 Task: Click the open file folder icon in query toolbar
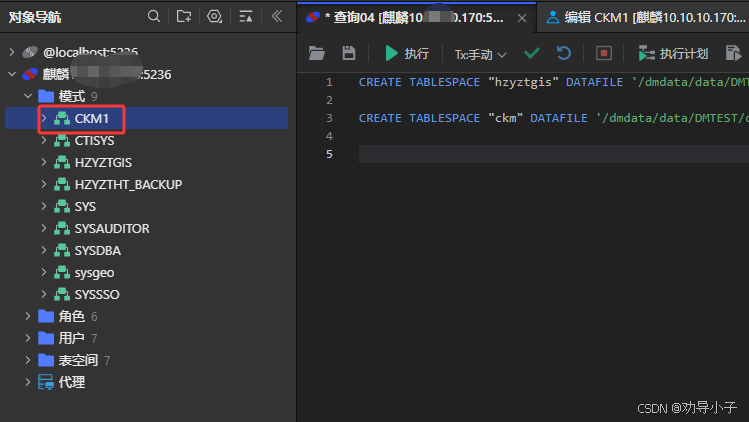click(316, 53)
